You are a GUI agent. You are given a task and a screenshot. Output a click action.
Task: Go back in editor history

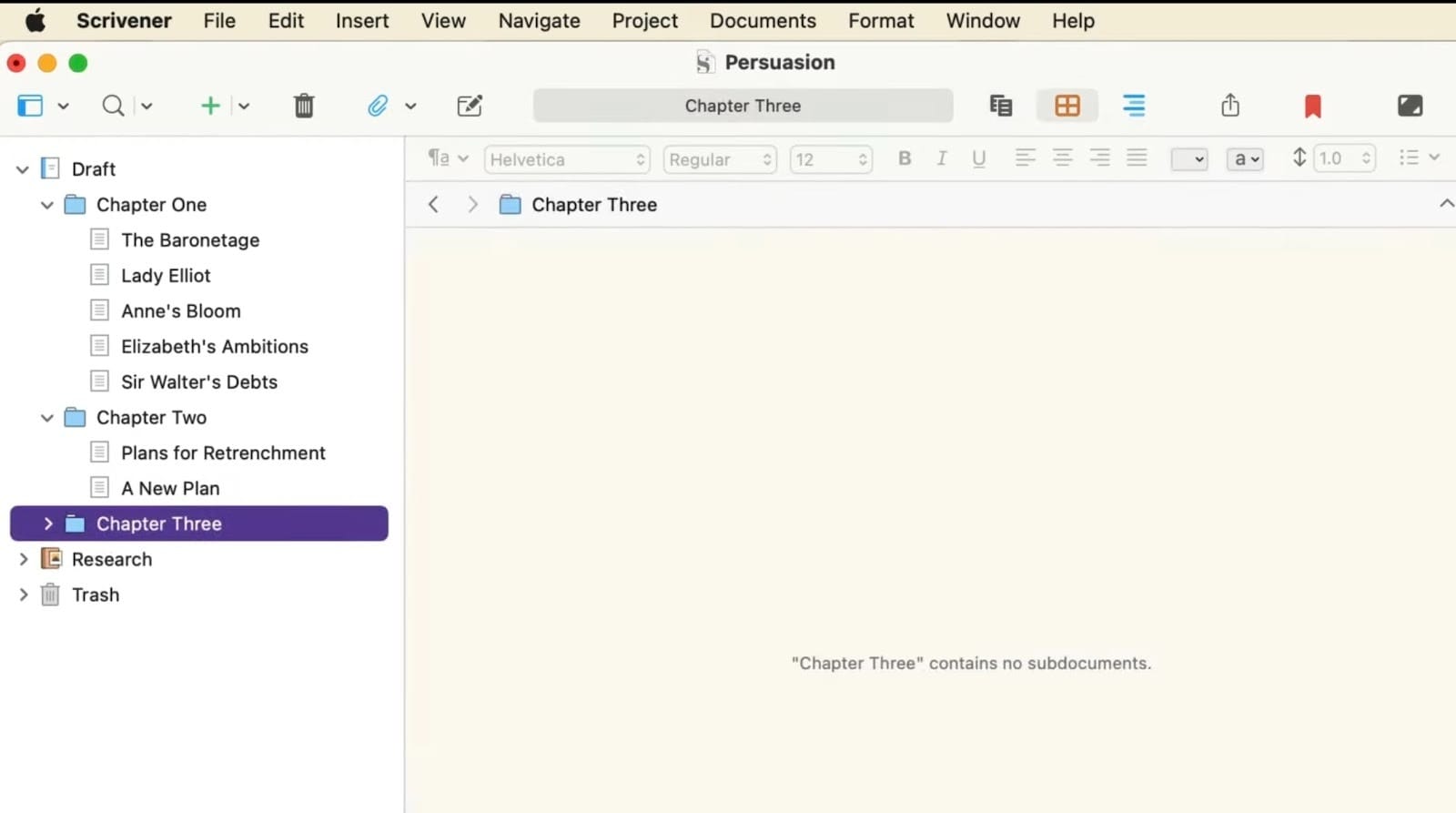click(433, 205)
